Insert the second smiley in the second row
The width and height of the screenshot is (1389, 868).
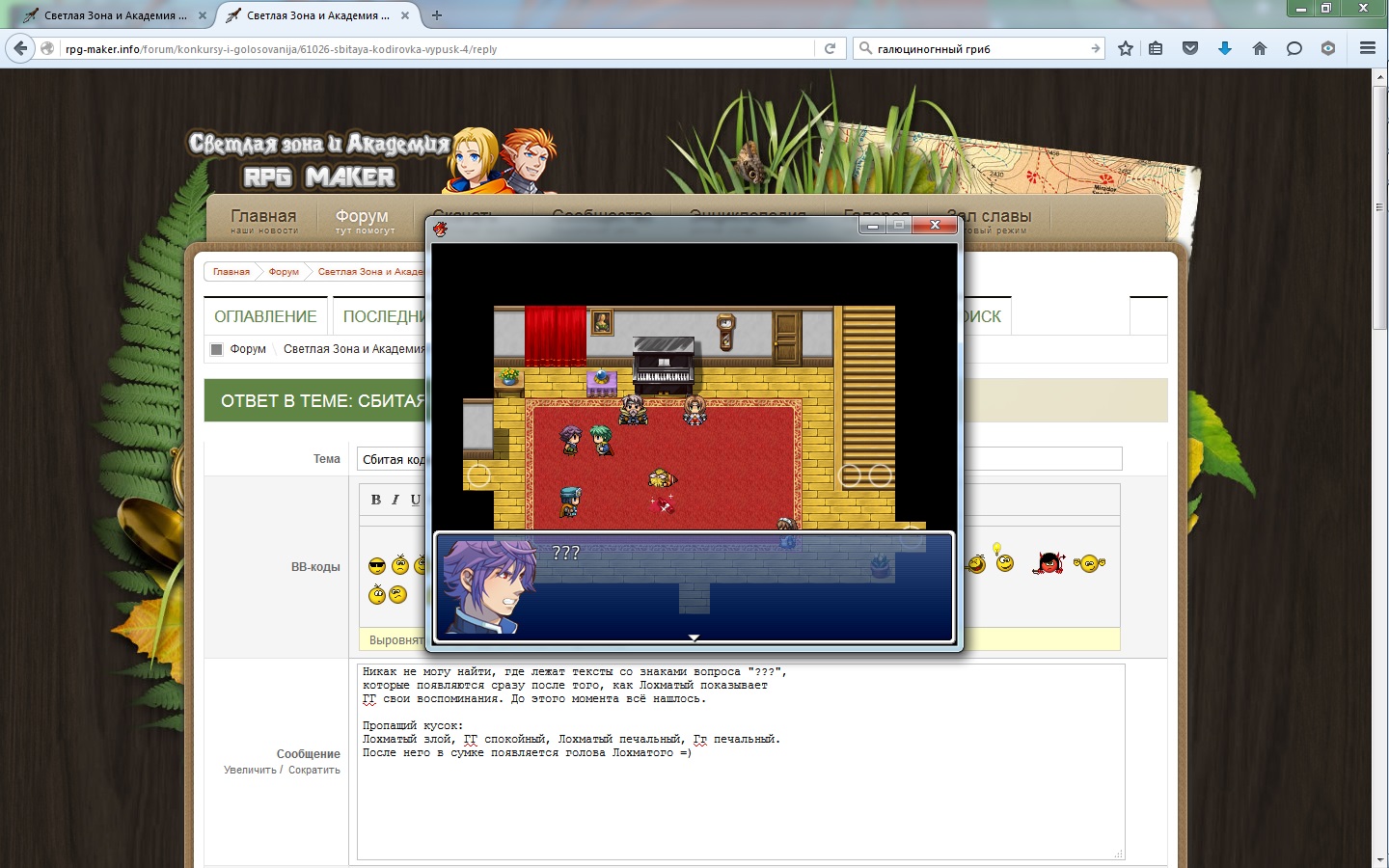397,594
